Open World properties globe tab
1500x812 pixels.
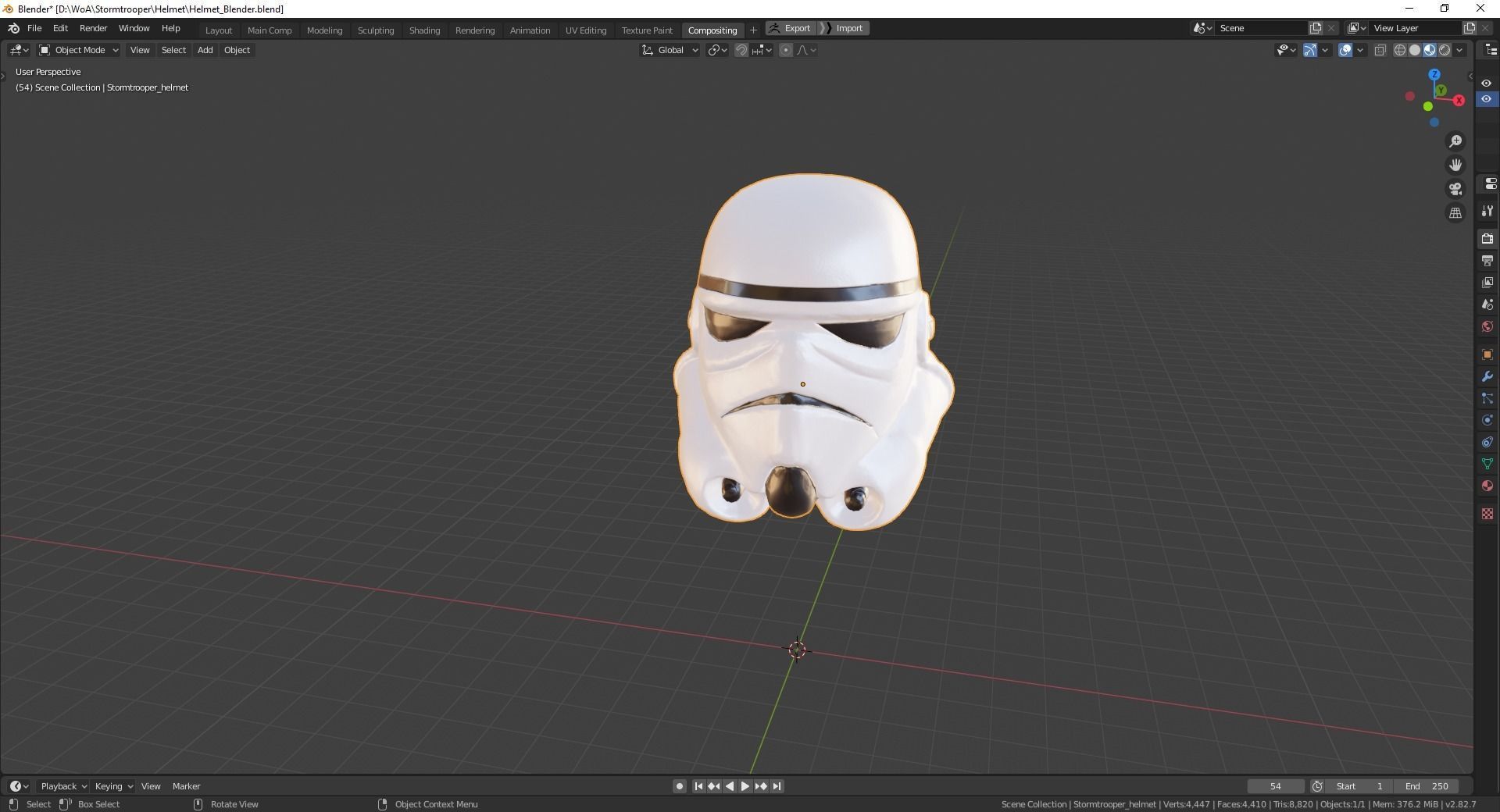[x=1487, y=326]
